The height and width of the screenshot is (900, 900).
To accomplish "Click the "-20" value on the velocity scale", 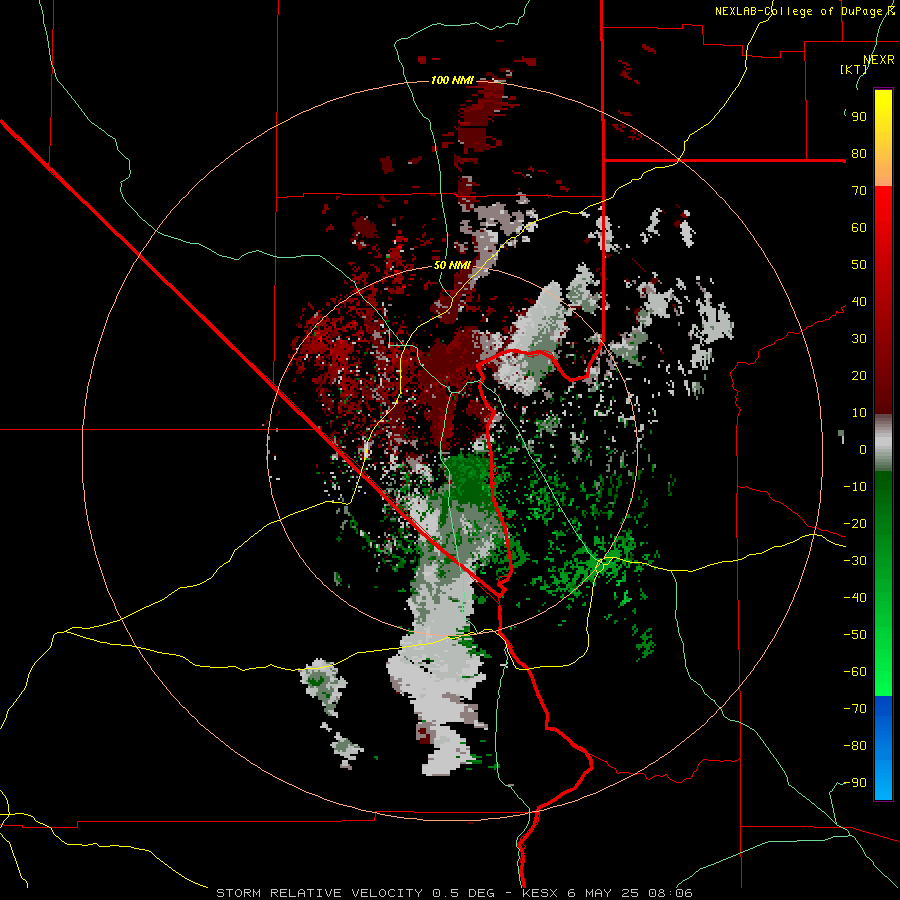I will point(855,524).
